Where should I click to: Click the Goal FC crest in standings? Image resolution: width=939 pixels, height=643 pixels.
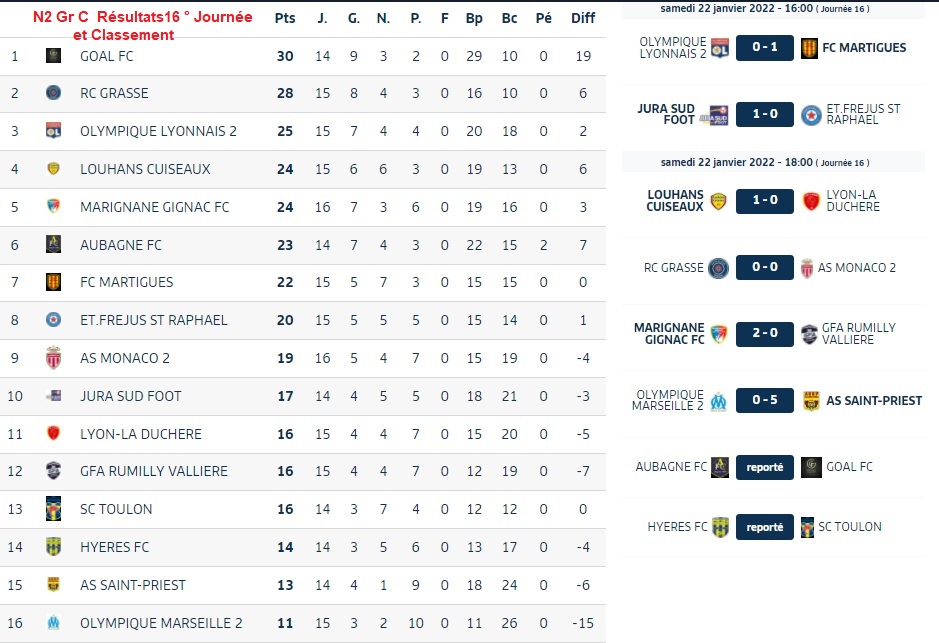point(53,56)
